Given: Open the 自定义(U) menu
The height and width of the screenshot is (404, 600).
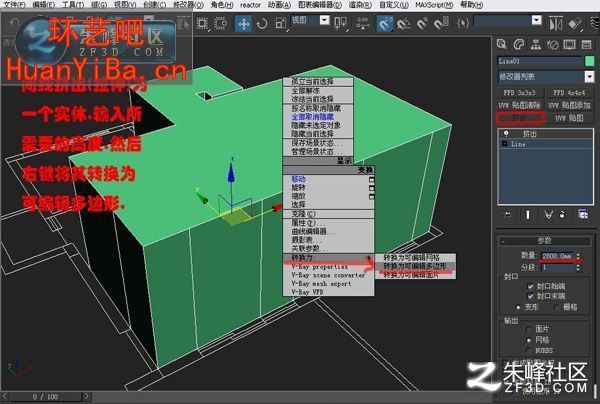Looking at the screenshot, I should coord(394,5).
